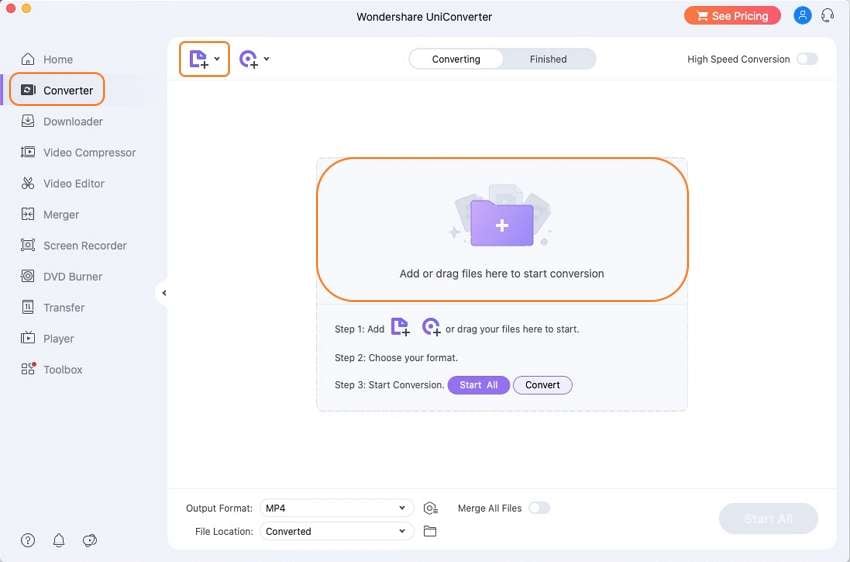Click the 'Add or drag files here' text

[502, 274]
